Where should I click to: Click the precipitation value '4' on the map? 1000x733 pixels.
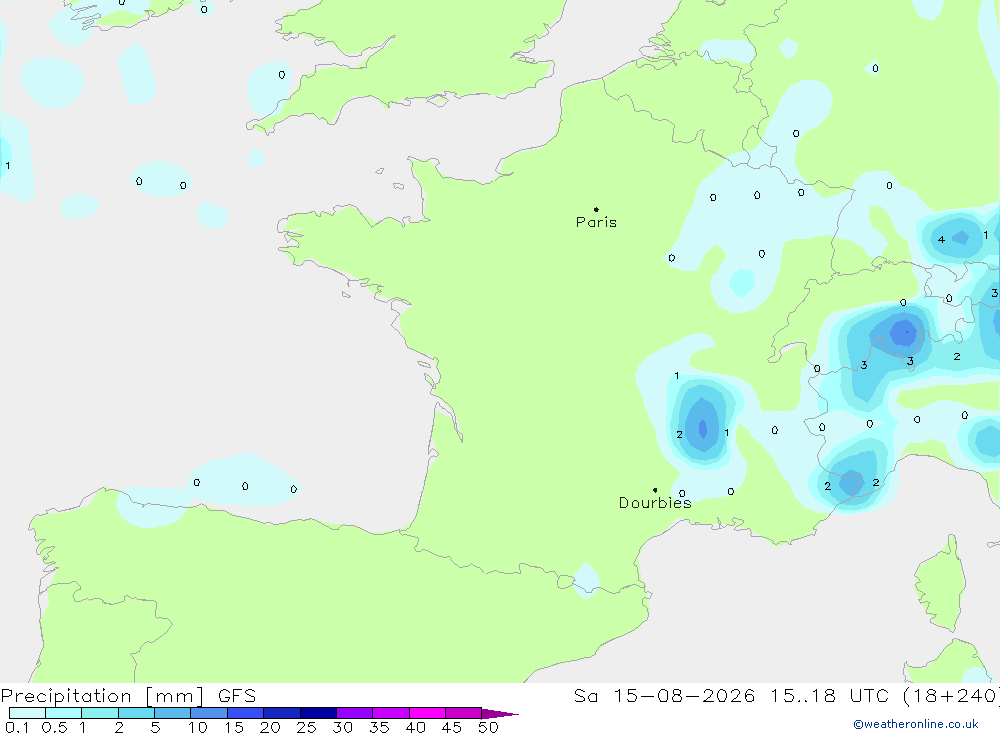[941, 240]
